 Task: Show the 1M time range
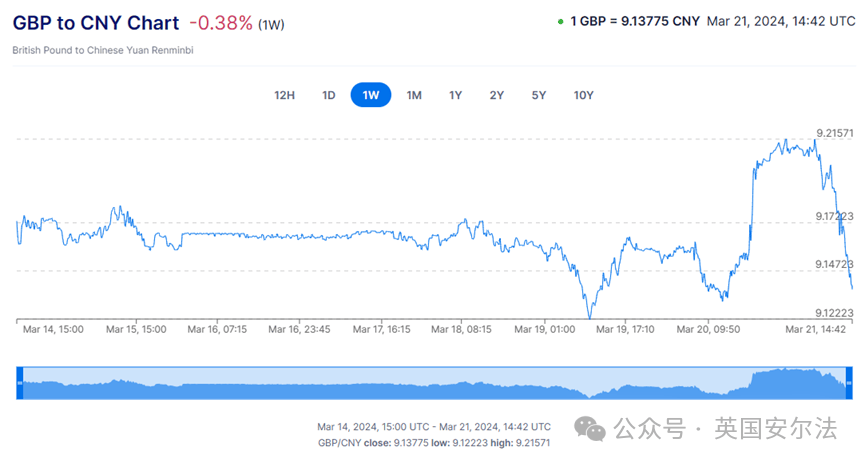pyautogui.click(x=414, y=95)
